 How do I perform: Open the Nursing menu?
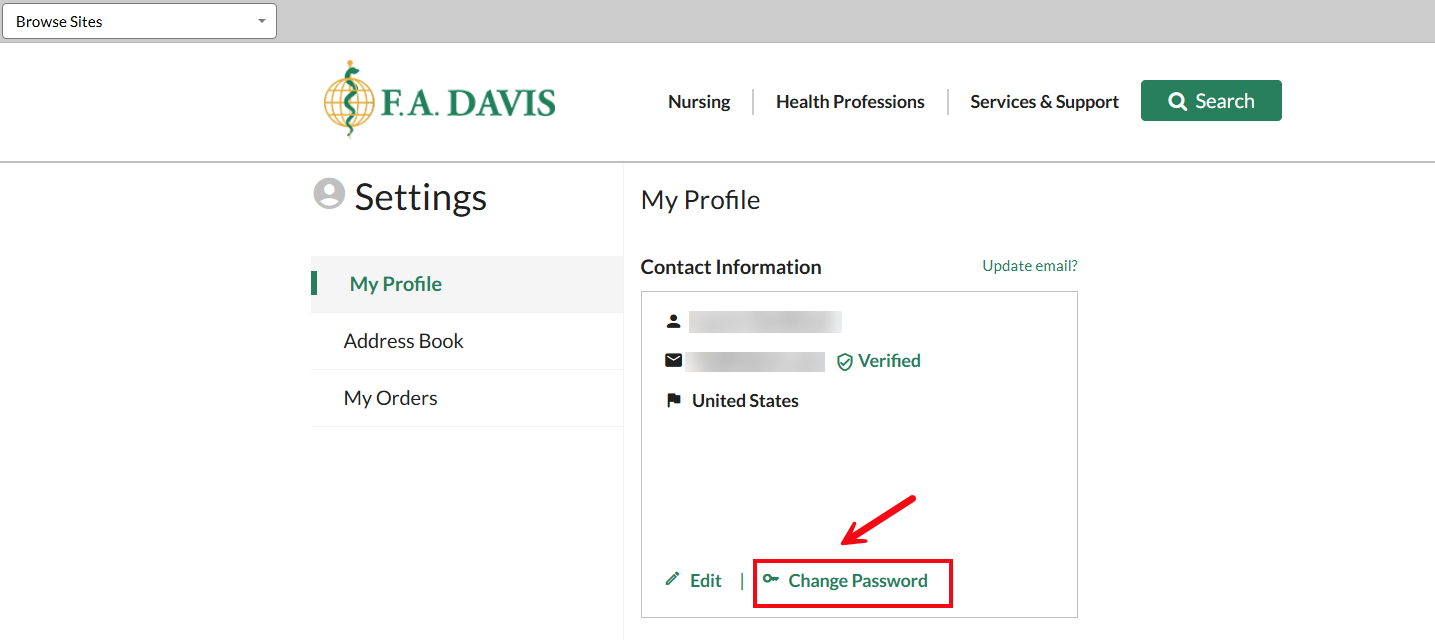pyautogui.click(x=699, y=101)
